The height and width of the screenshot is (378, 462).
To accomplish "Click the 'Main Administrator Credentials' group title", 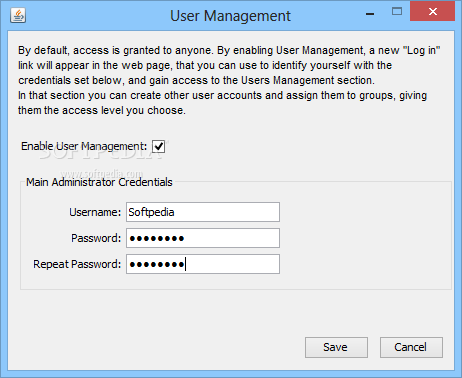I will [x=99, y=182].
